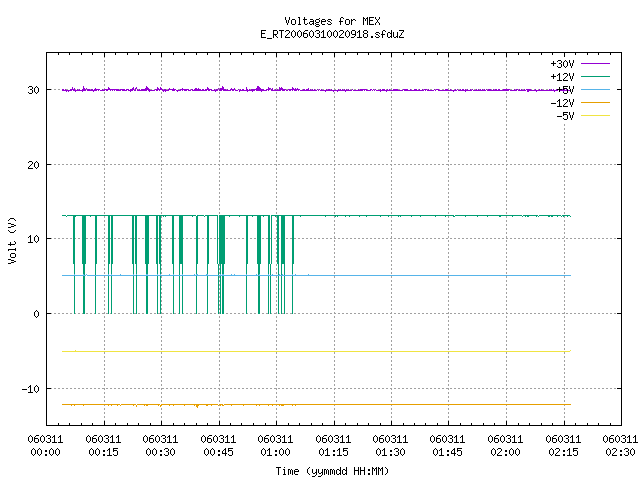This screenshot has width=640, height=480.
Task: Click the purple +30V legend line sample
Action: pyautogui.click(x=595, y=64)
